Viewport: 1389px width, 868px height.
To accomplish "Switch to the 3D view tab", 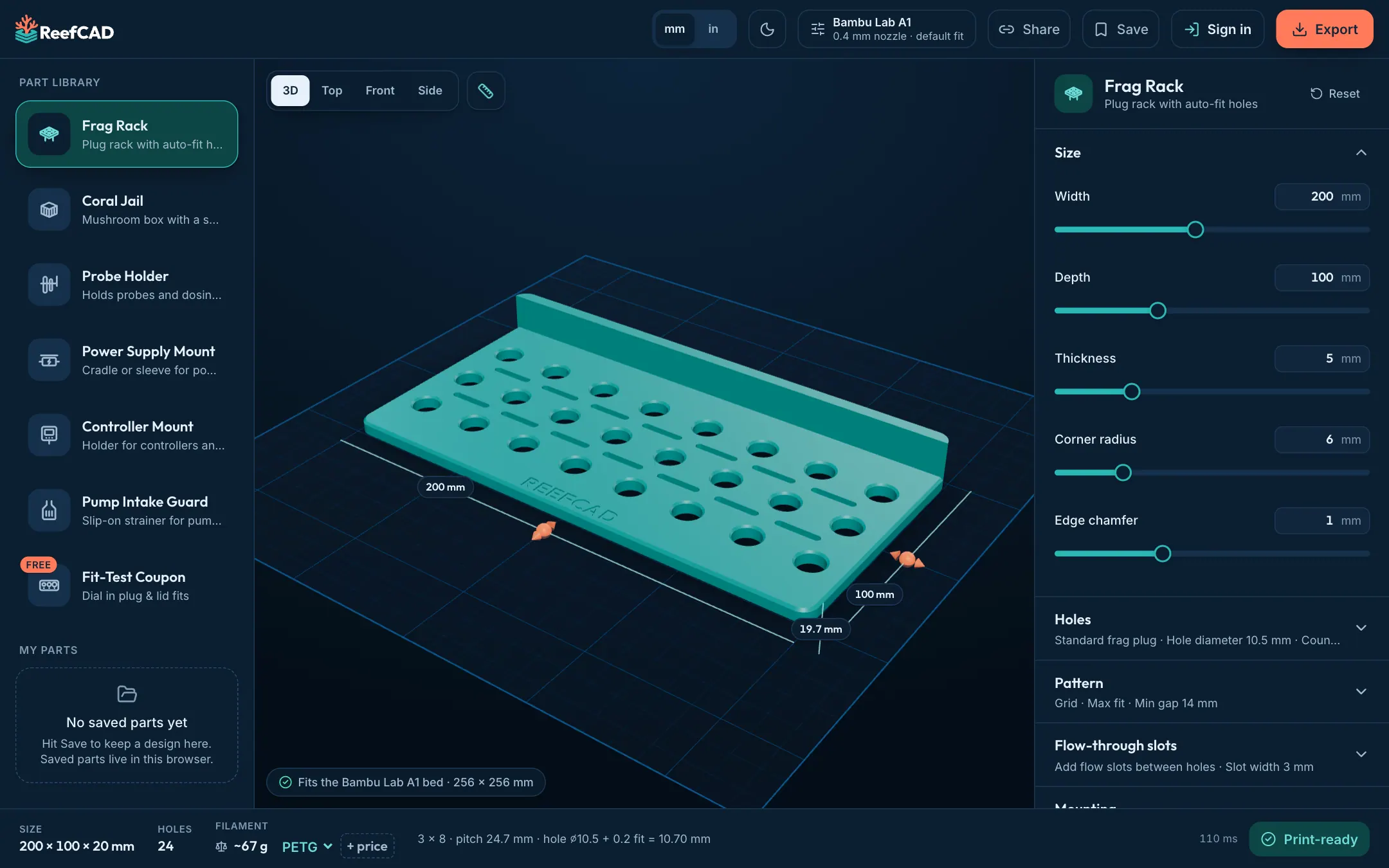I will pos(291,91).
